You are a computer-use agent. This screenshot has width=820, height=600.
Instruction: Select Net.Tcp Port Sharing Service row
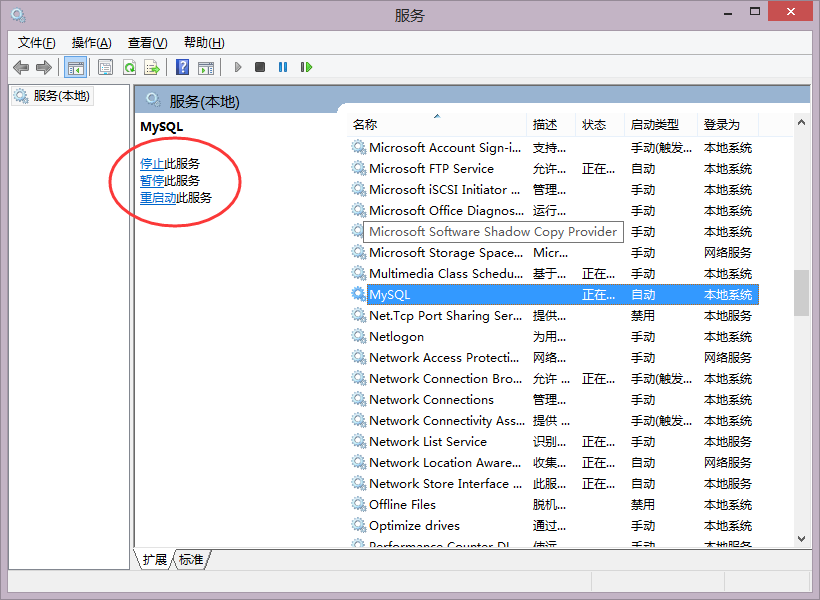[553, 315]
